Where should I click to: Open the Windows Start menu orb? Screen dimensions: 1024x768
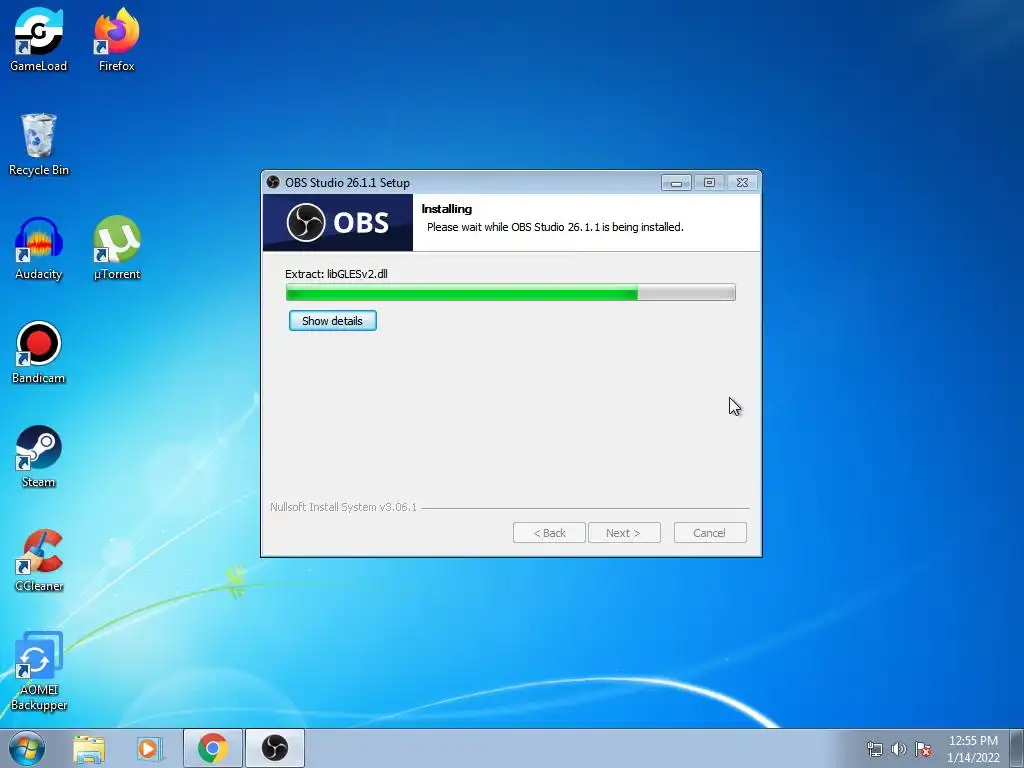pos(27,748)
